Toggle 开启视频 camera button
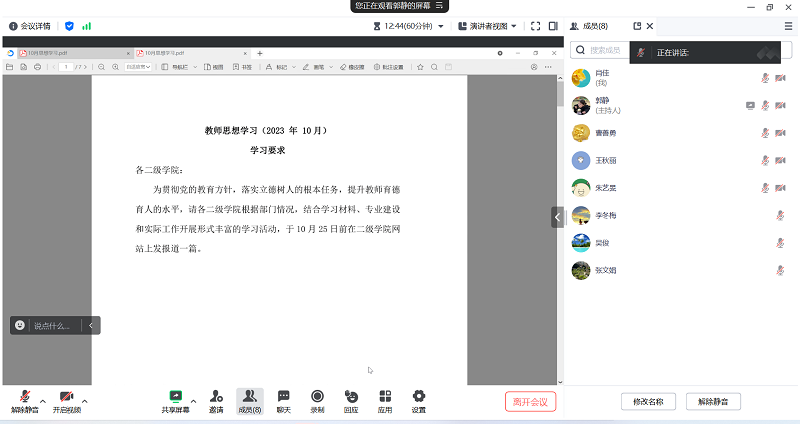This screenshot has height=424, width=800. point(67,398)
